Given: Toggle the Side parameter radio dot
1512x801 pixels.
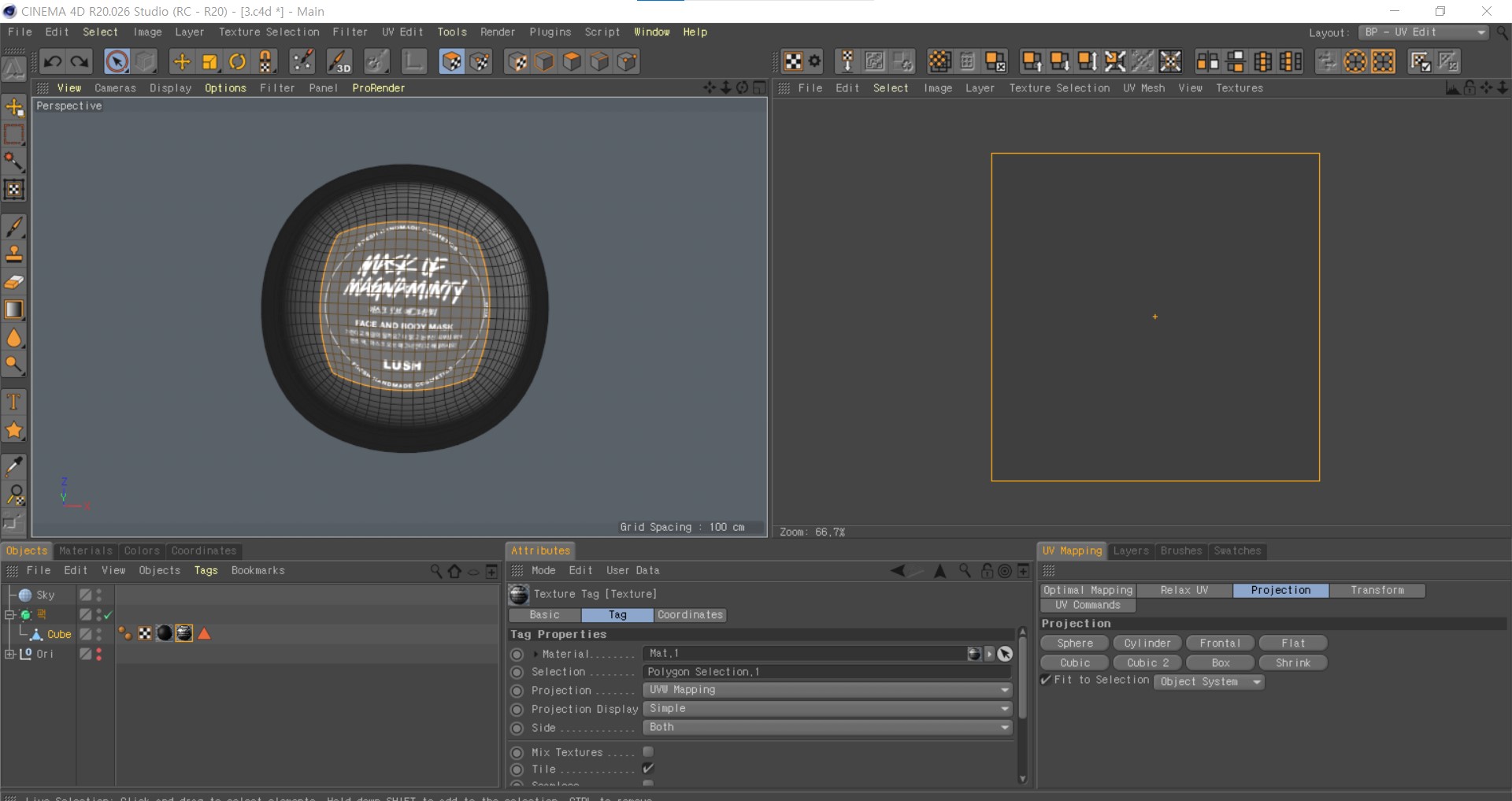Looking at the screenshot, I should tap(517, 729).
